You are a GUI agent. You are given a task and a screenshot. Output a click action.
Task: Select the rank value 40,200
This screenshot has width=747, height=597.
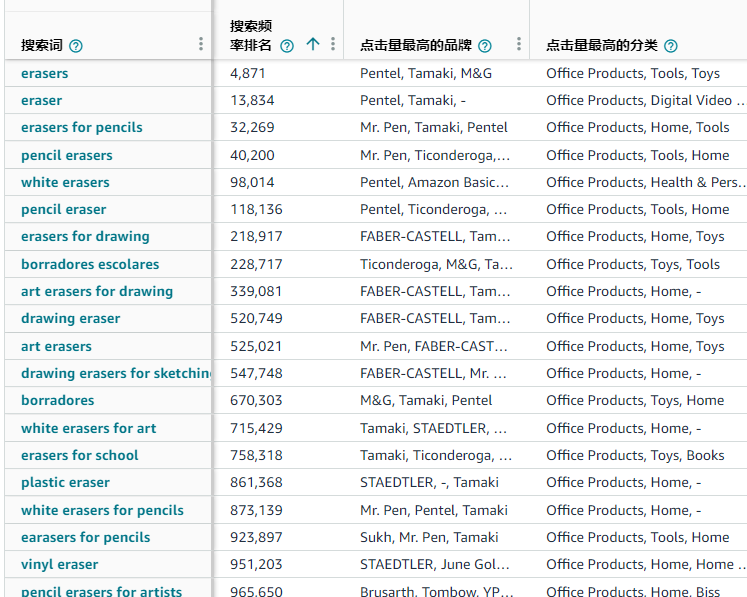[x=252, y=155]
